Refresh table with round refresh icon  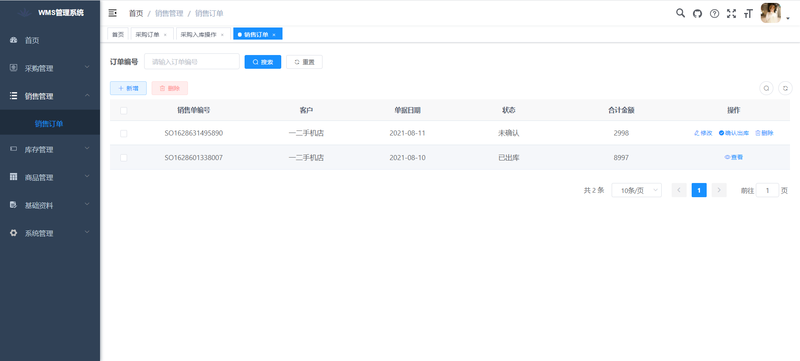[x=786, y=88]
